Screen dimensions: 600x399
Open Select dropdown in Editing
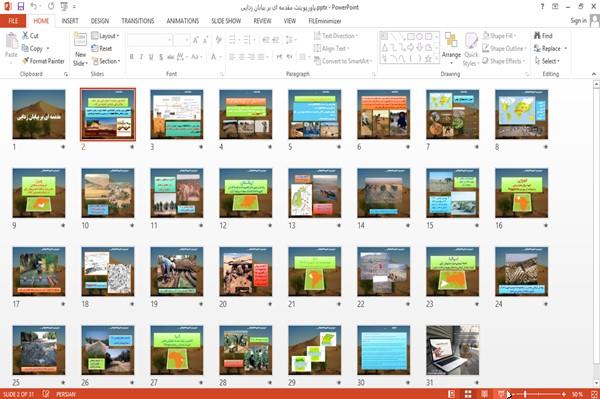tap(547, 61)
